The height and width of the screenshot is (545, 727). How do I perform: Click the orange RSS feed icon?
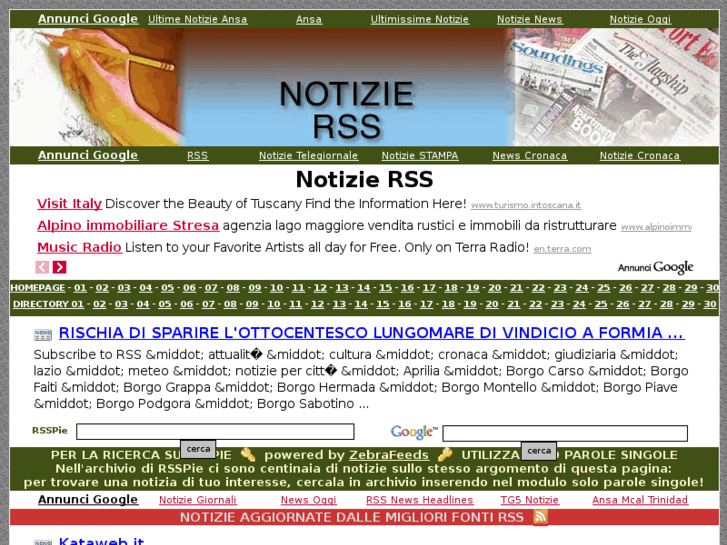click(x=540, y=517)
